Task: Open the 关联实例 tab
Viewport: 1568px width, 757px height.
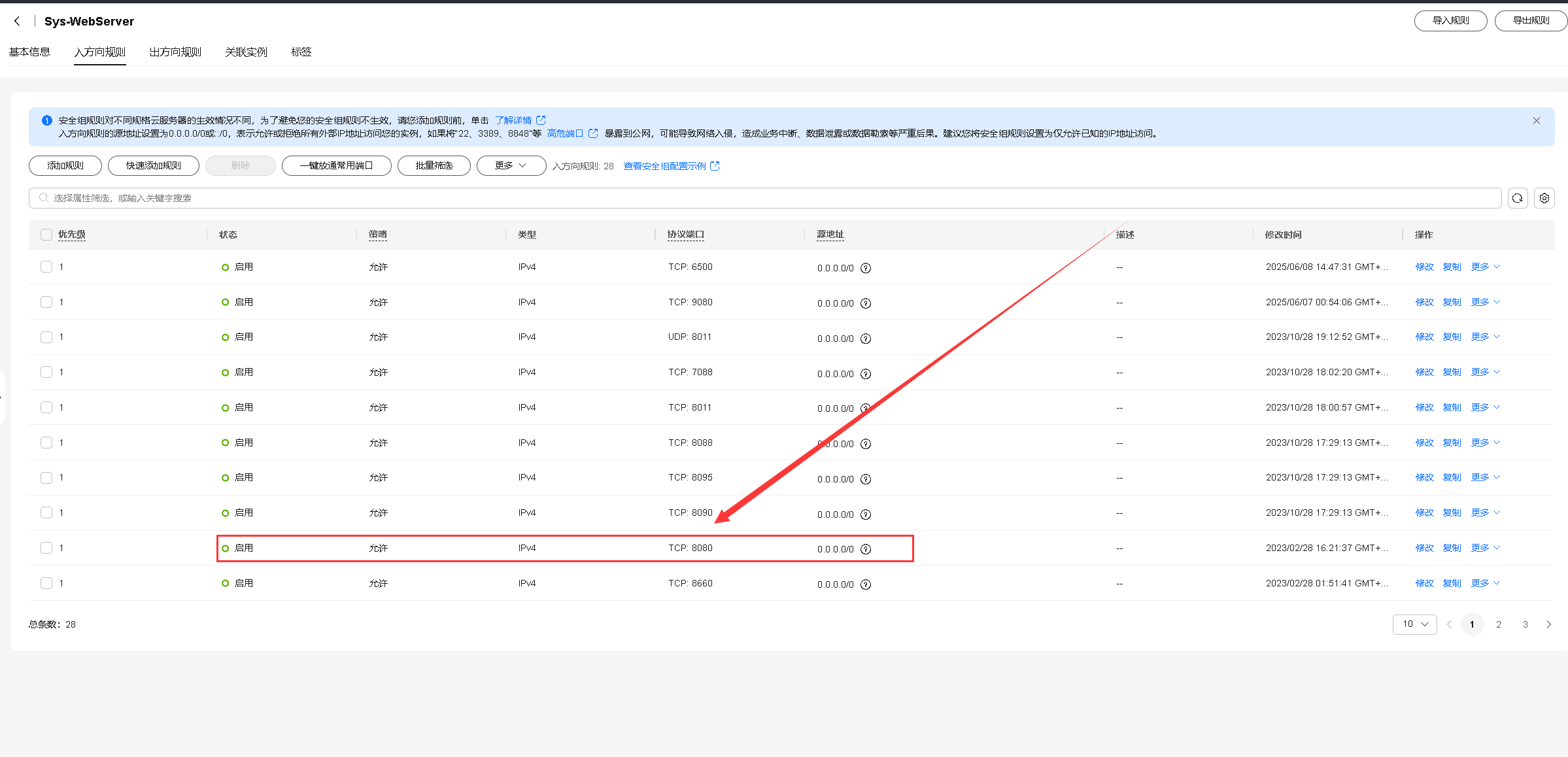Action: pos(246,52)
